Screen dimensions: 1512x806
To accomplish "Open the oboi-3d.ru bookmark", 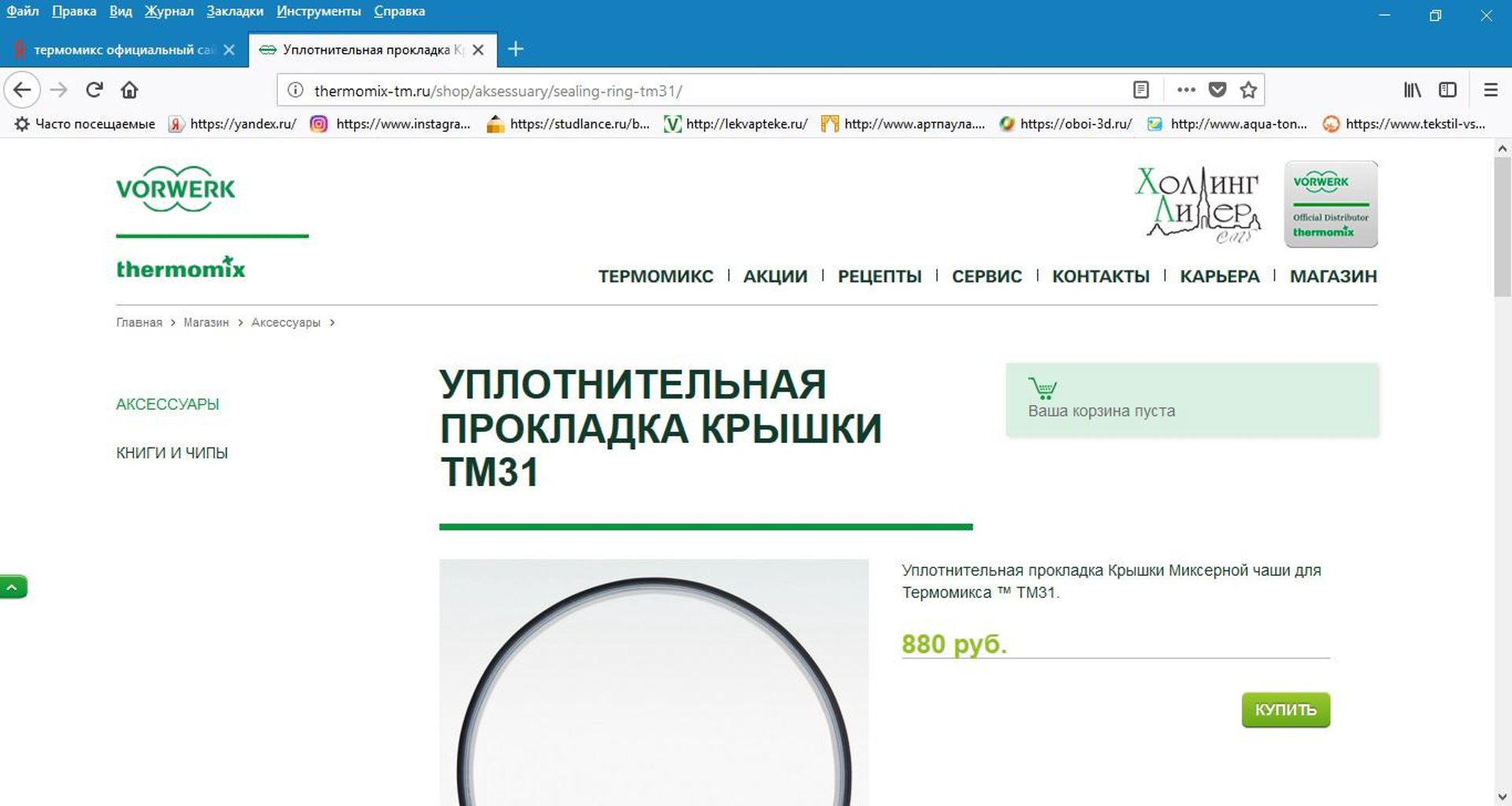I will [1066, 124].
